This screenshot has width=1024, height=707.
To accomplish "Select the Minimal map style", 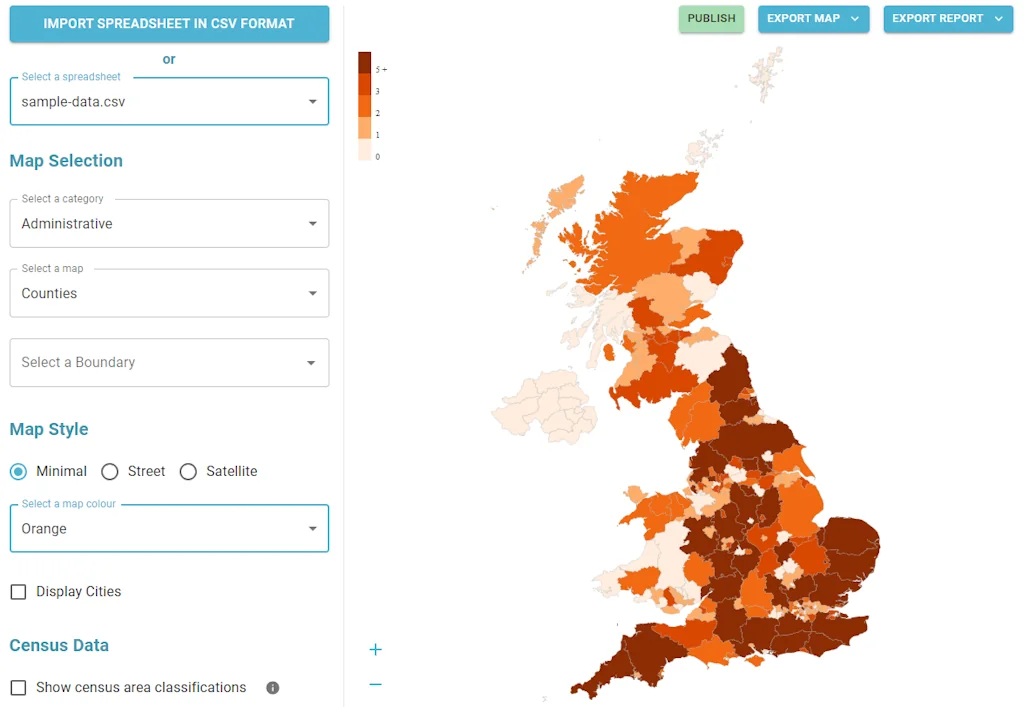I will tap(16, 471).
